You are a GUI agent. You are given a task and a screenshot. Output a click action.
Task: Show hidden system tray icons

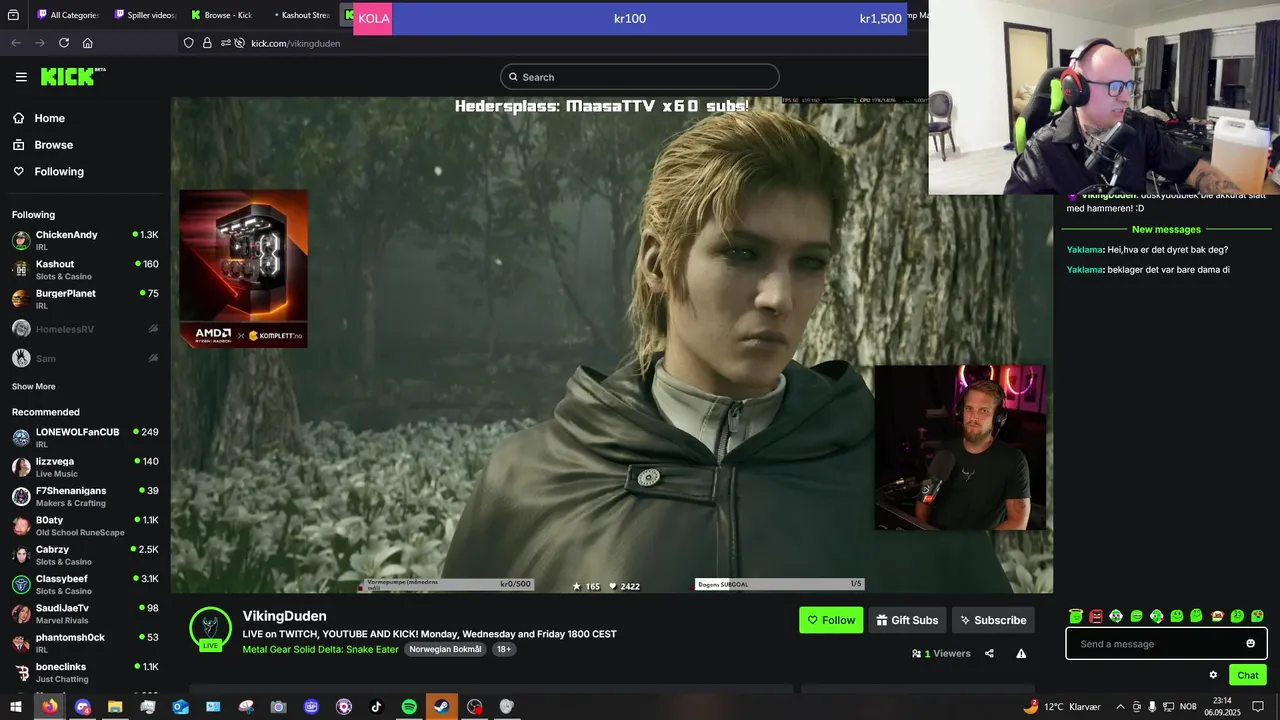coord(1120,706)
